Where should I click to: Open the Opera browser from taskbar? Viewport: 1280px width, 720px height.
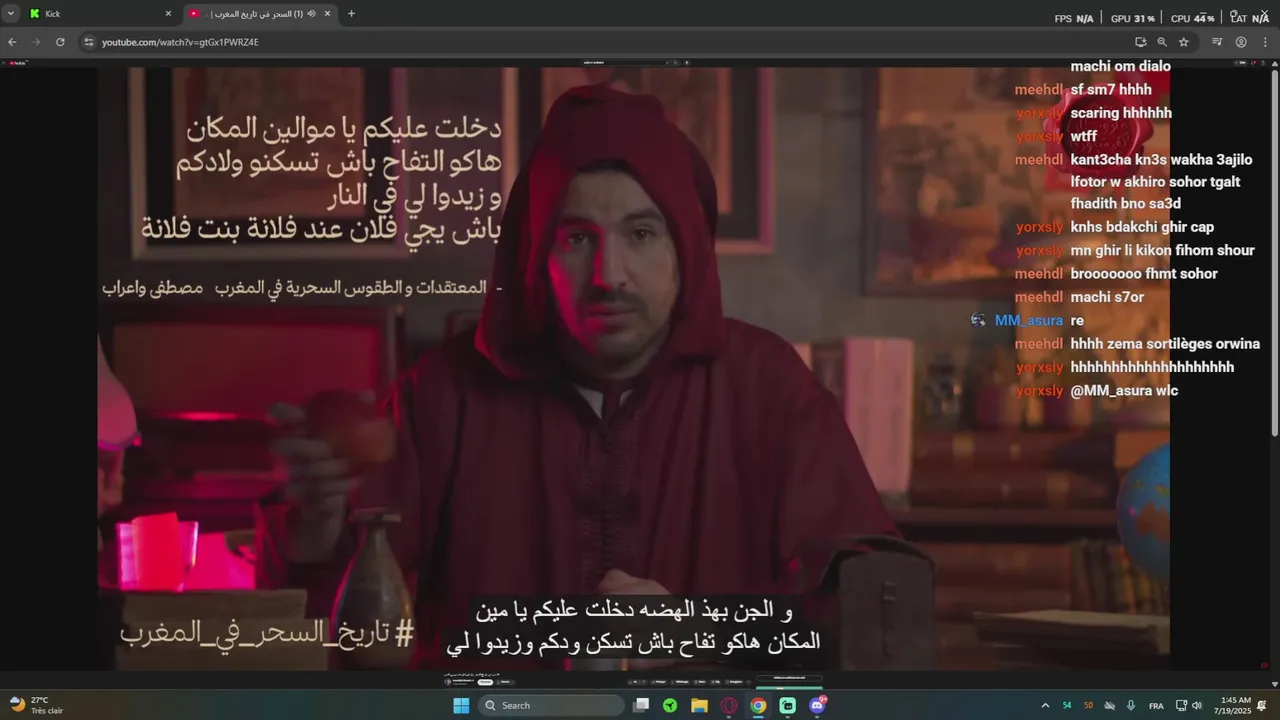tap(729, 705)
